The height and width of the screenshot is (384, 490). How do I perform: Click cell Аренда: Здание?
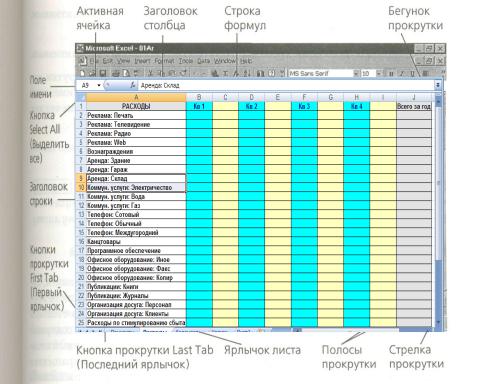(x=136, y=160)
